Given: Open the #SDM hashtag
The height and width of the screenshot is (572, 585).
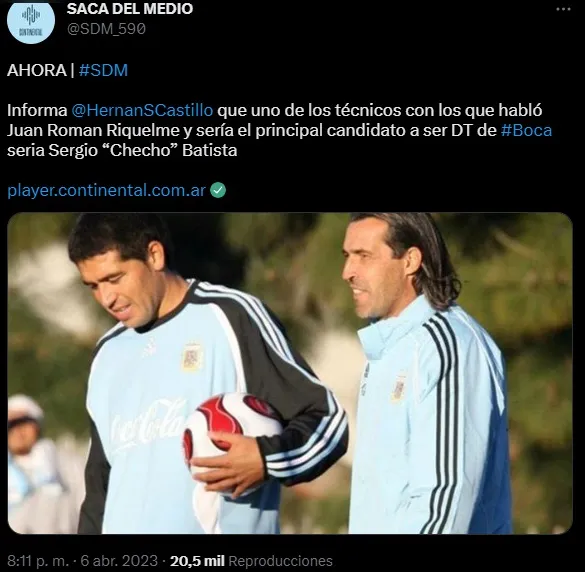Looking at the screenshot, I should pyautogui.click(x=103, y=70).
